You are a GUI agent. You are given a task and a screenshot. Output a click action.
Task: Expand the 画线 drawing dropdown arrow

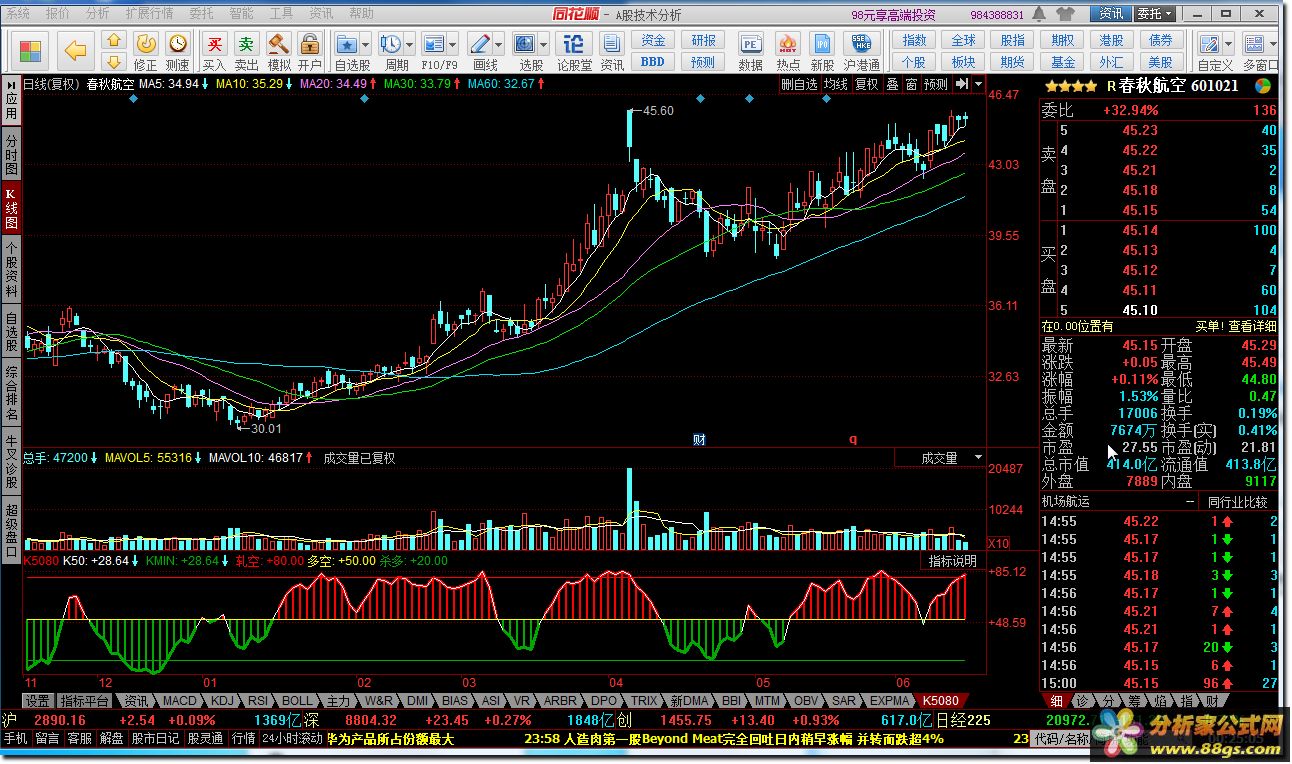click(500, 44)
